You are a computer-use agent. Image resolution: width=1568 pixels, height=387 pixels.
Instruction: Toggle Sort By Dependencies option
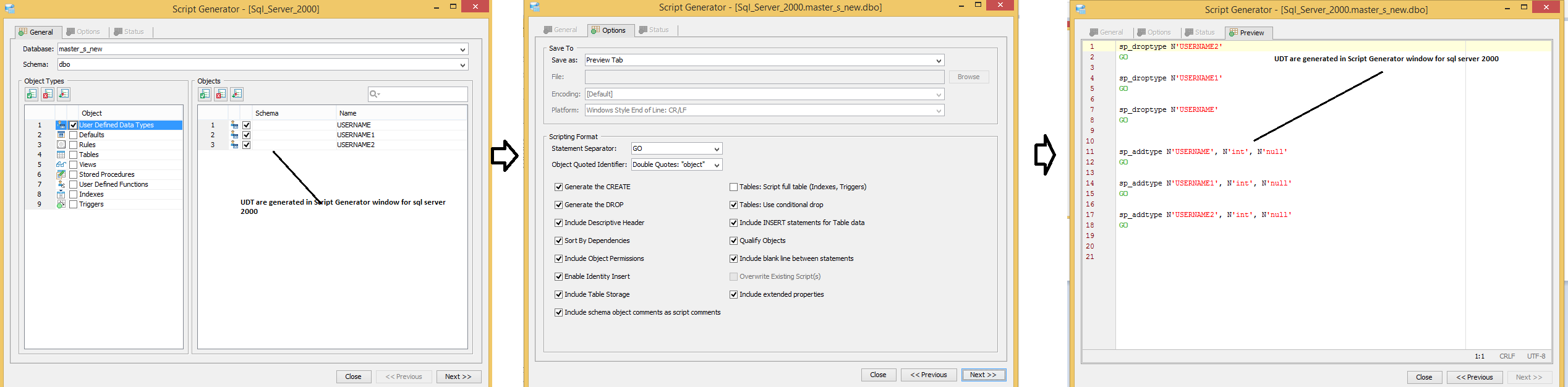[559, 240]
